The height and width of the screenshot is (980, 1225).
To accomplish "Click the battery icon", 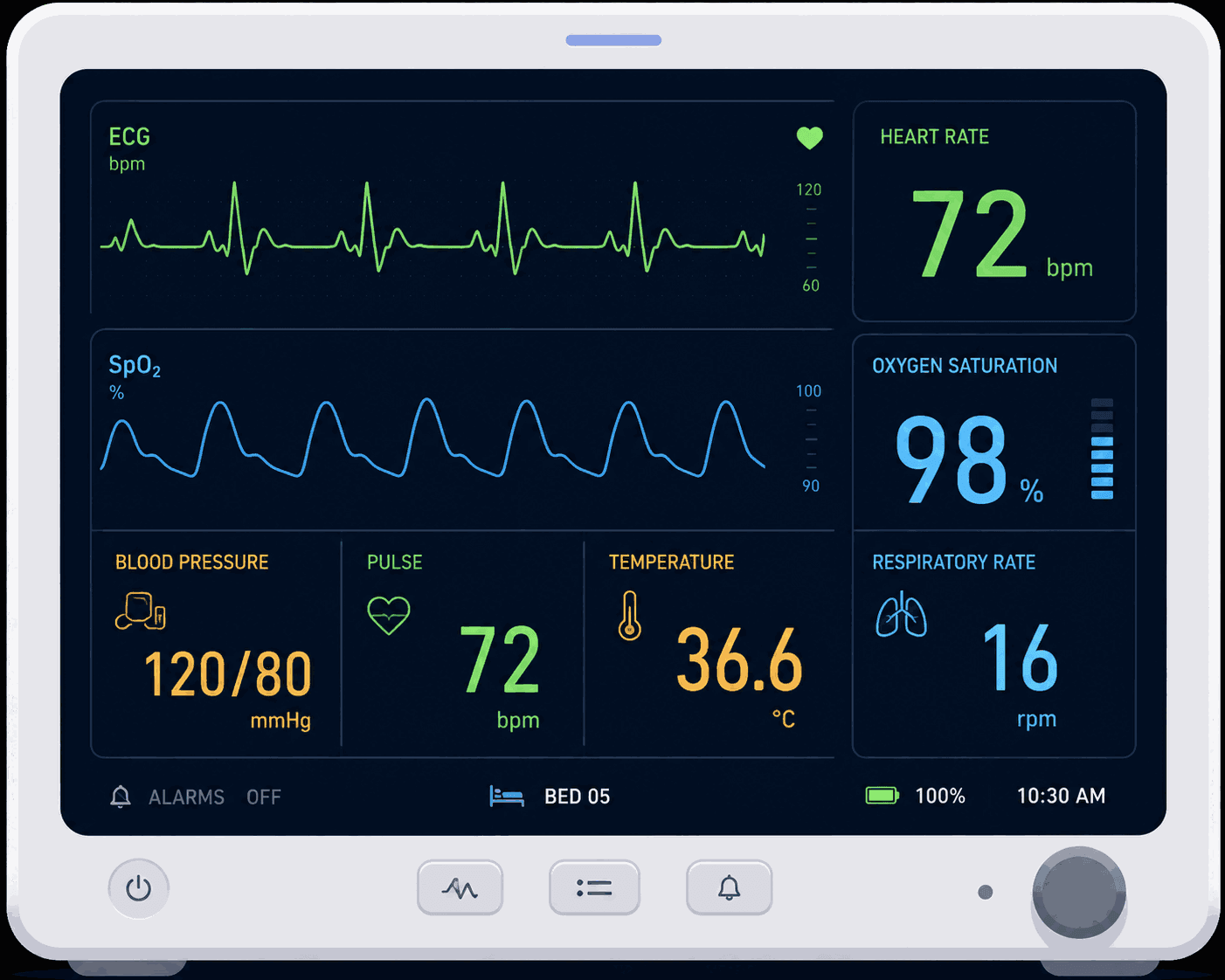I will 882,796.
